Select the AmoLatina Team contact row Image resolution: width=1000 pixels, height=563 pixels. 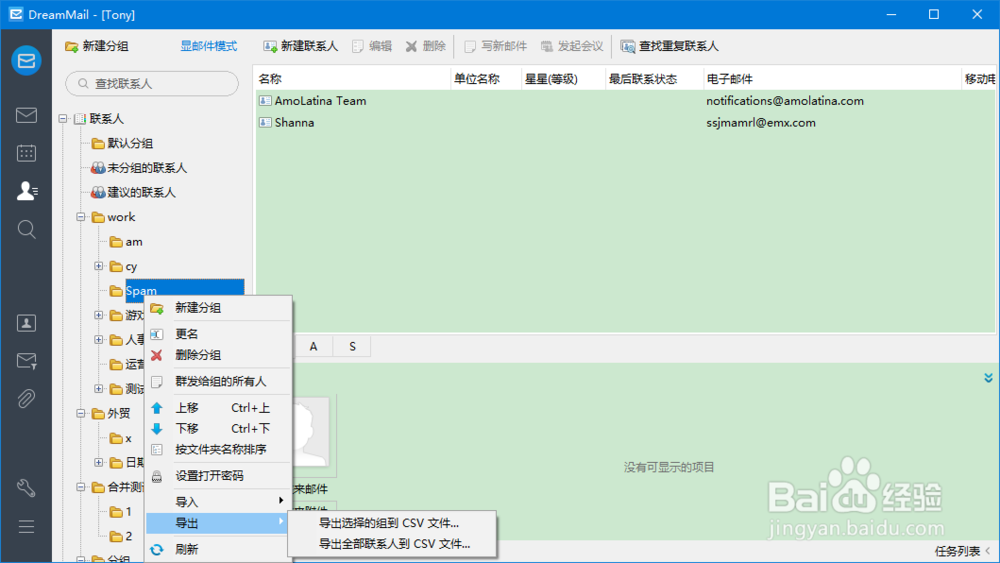(x=625, y=101)
